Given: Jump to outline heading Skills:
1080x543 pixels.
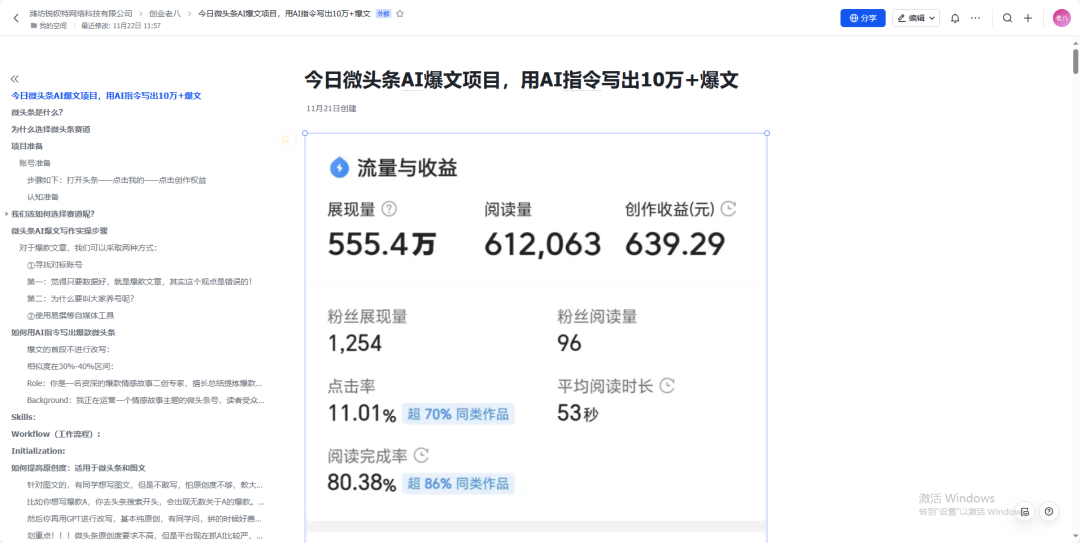Looking at the screenshot, I should [x=23, y=417].
